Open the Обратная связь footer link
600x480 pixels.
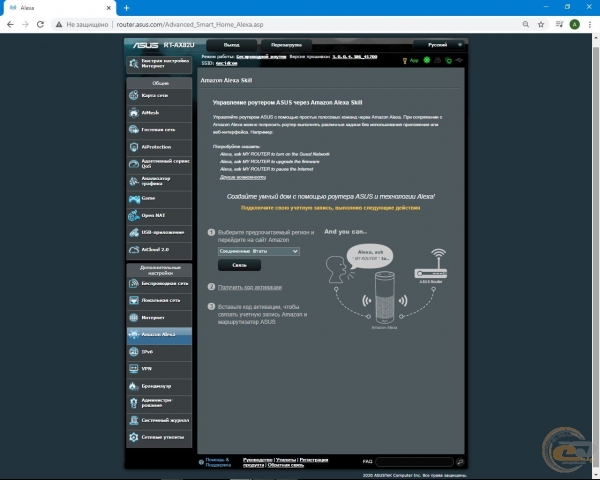[x=285, y=465]
